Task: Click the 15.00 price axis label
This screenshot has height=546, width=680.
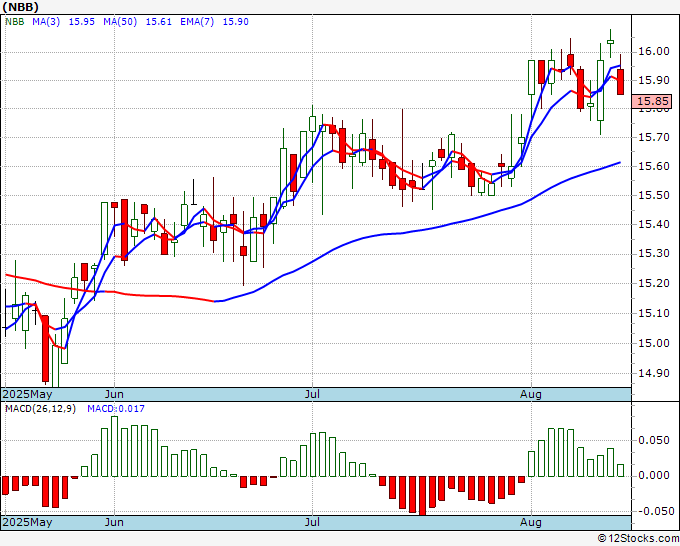Action: pyautogui.click(x=654, y=343)
